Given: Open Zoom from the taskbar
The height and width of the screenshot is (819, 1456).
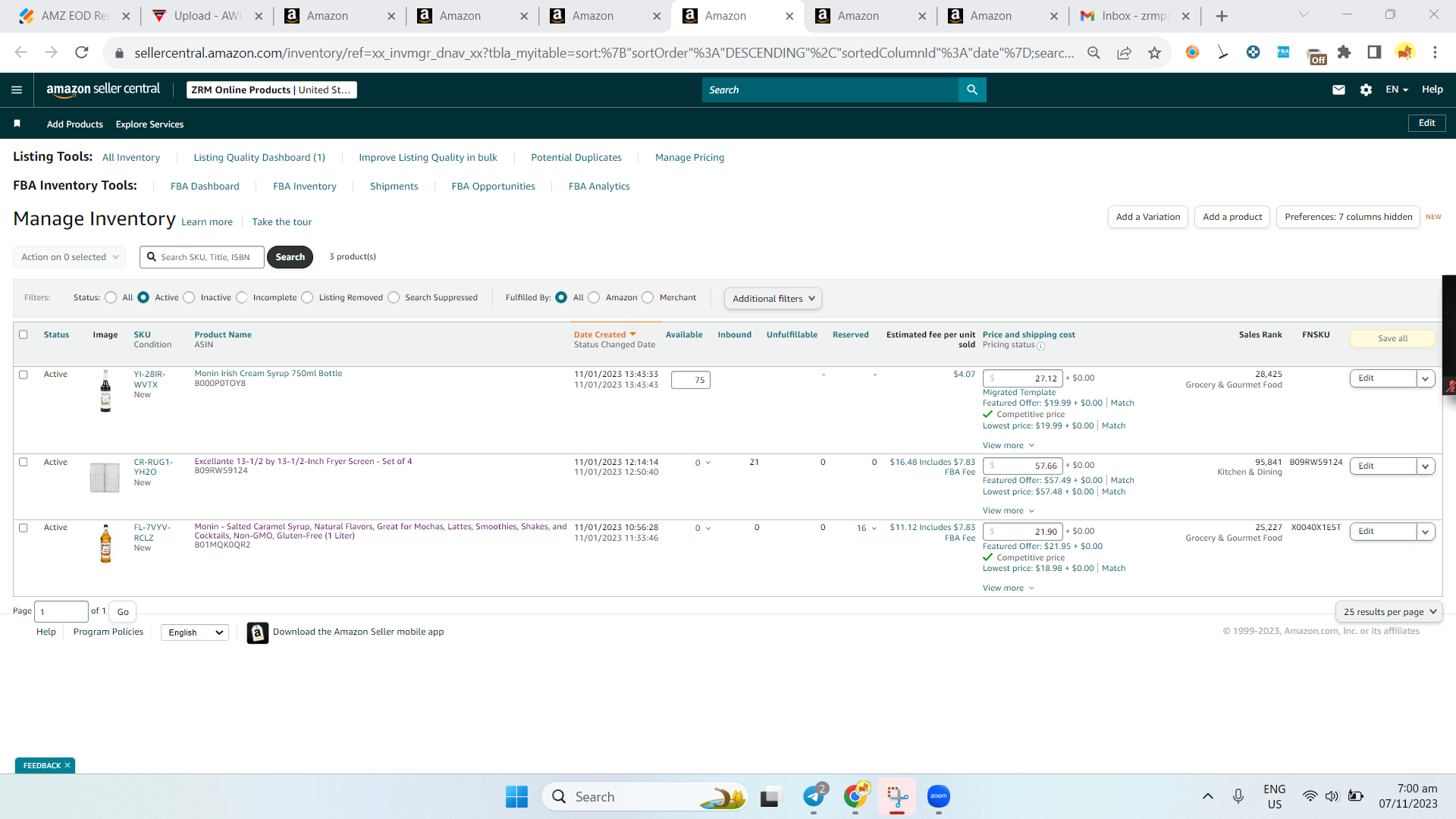Looking at the screenshot, I should click(x=939, y=796).
